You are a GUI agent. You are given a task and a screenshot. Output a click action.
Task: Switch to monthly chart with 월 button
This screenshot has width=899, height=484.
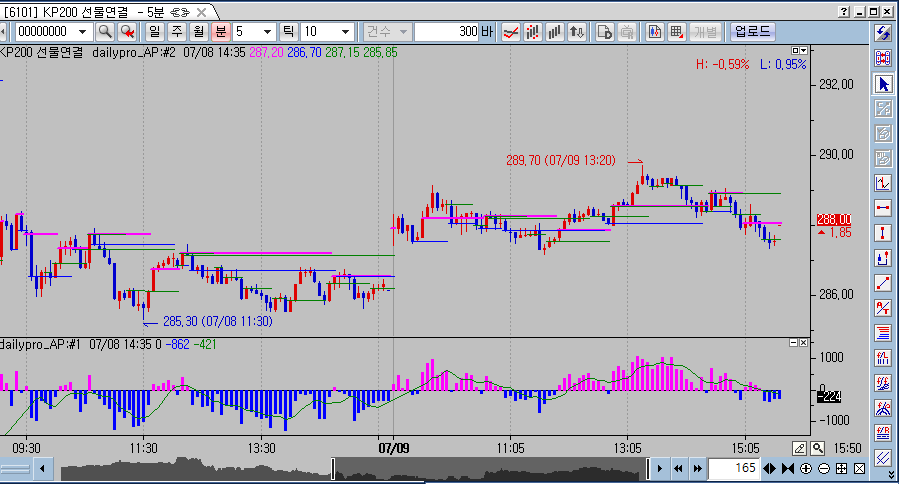[x=198, y=32]
